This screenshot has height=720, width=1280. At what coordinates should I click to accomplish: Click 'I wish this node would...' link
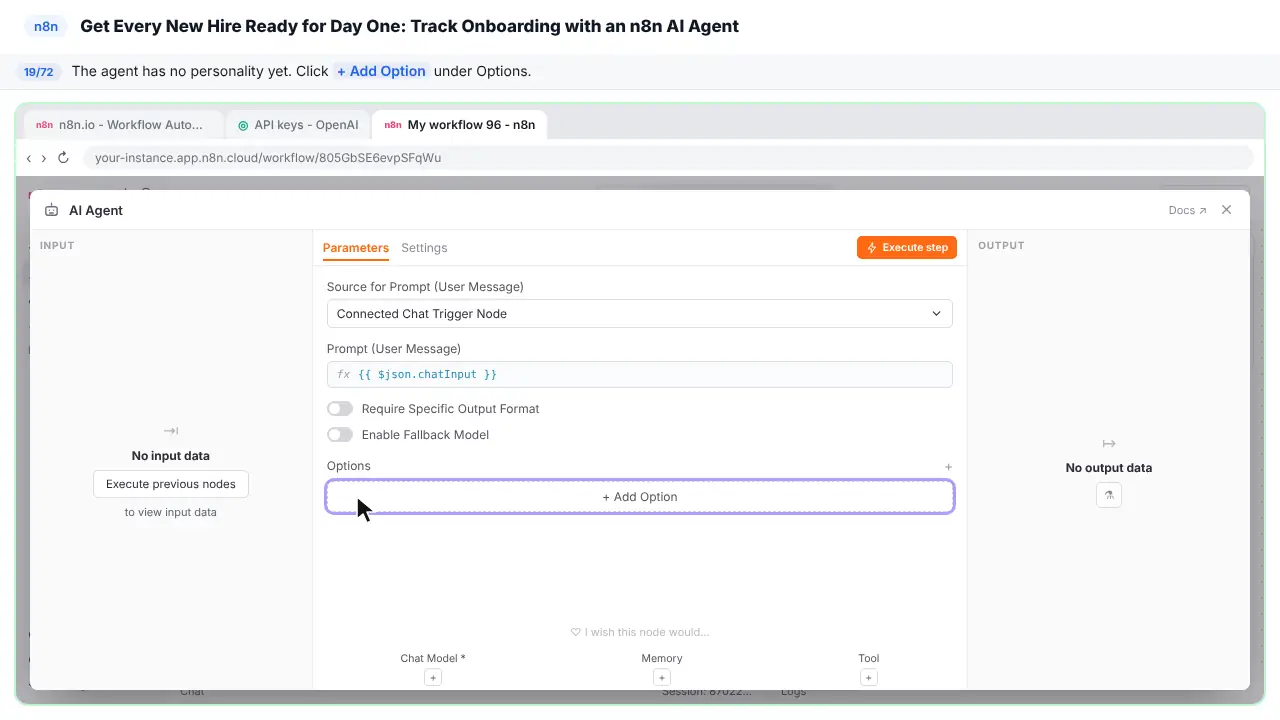tap(640, 632)
